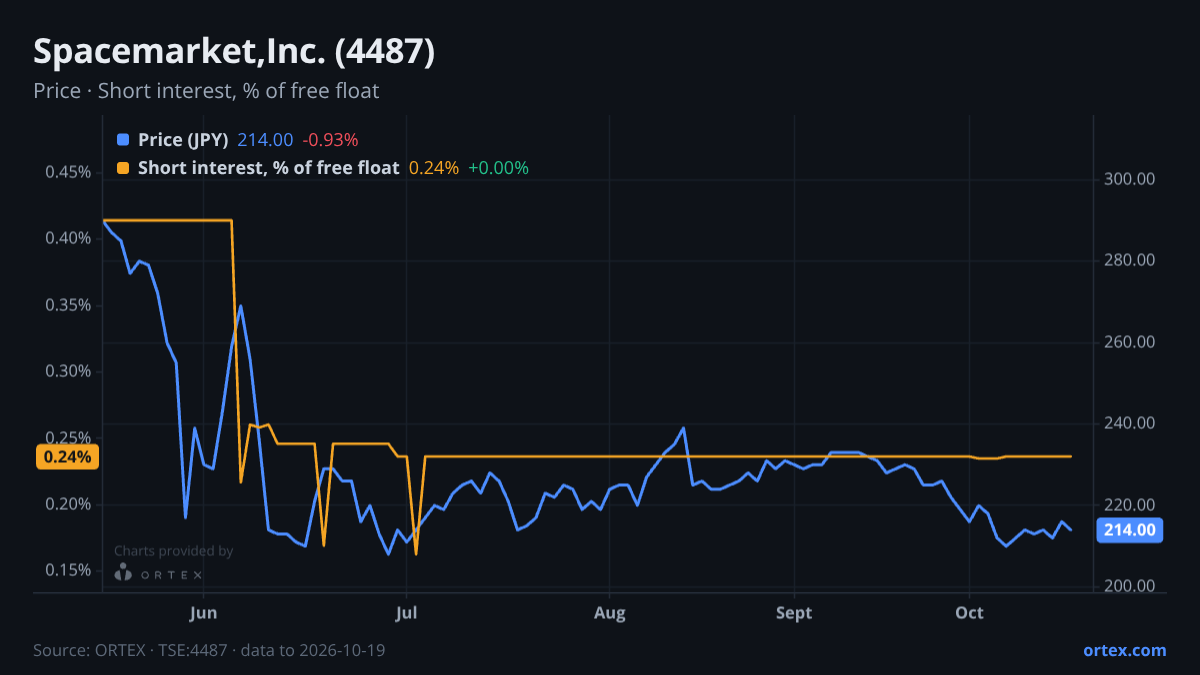Screen dimensions: 1200x675
Task: Click the 240.00 right axis label
Action: 1130,423
